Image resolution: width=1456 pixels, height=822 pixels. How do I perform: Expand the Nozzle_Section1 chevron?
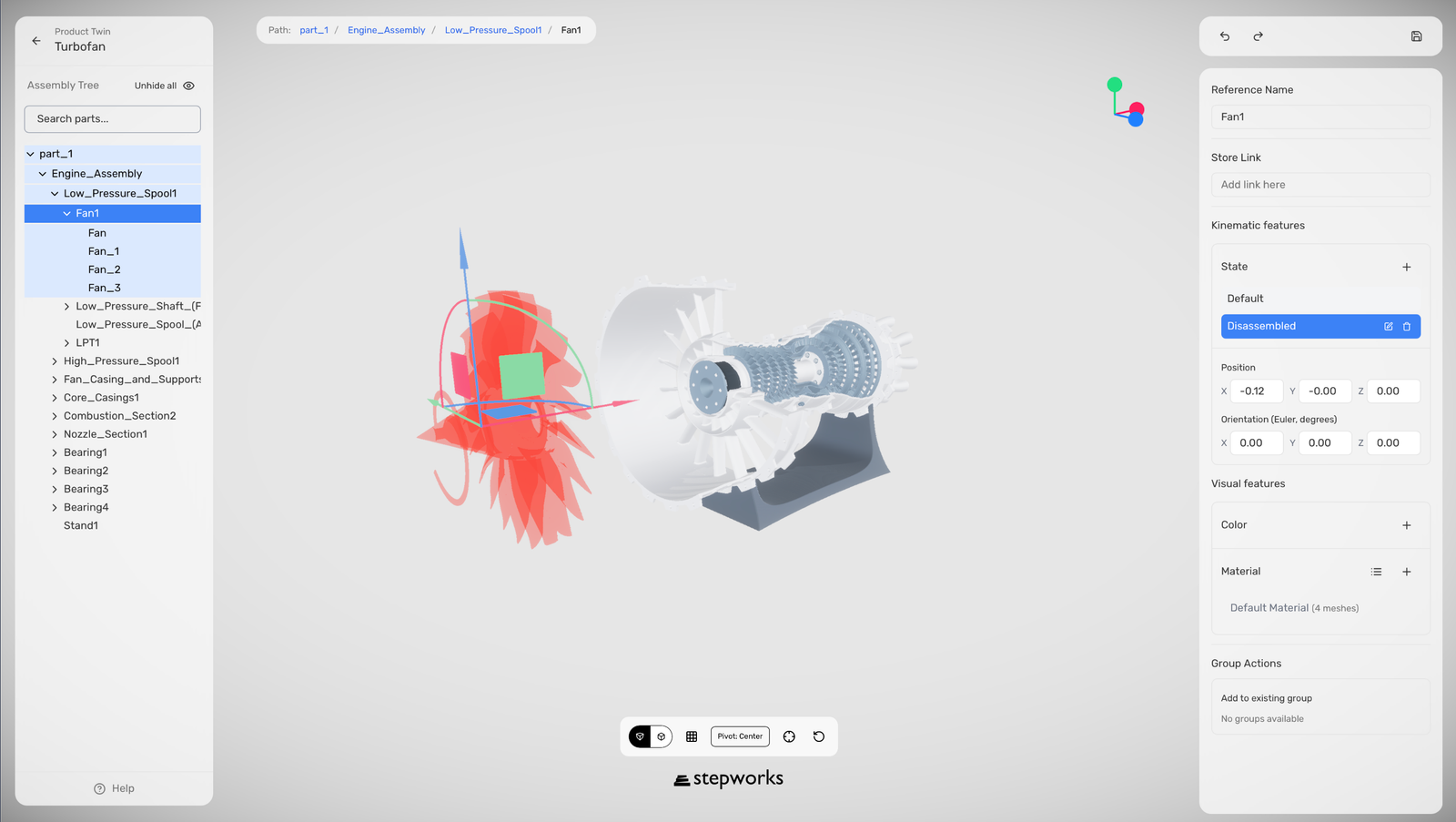[55, 434]
